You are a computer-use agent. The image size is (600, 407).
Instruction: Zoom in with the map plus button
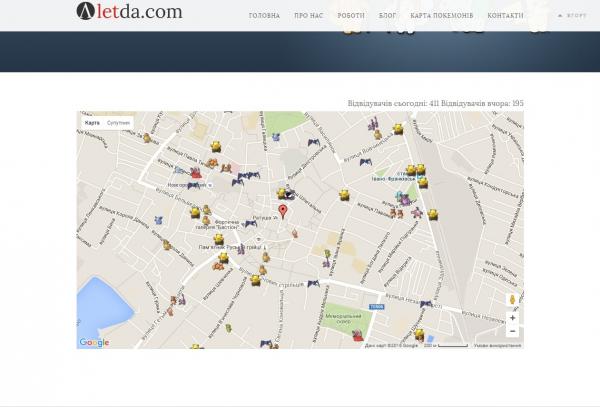pos(512,318)
